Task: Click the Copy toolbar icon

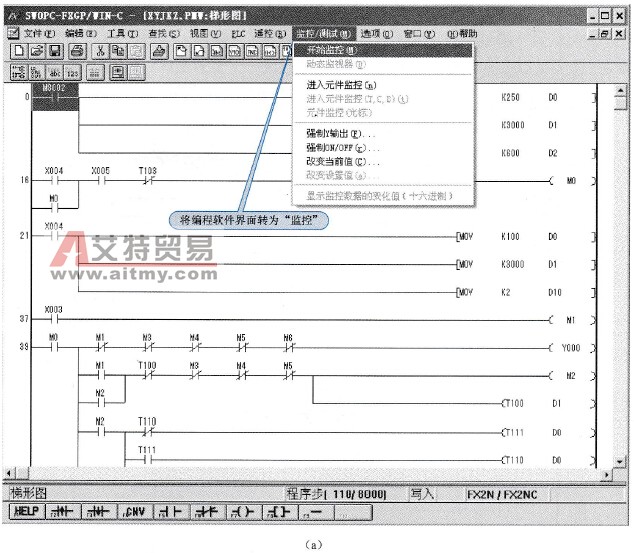Action: (x=118, y=51)
